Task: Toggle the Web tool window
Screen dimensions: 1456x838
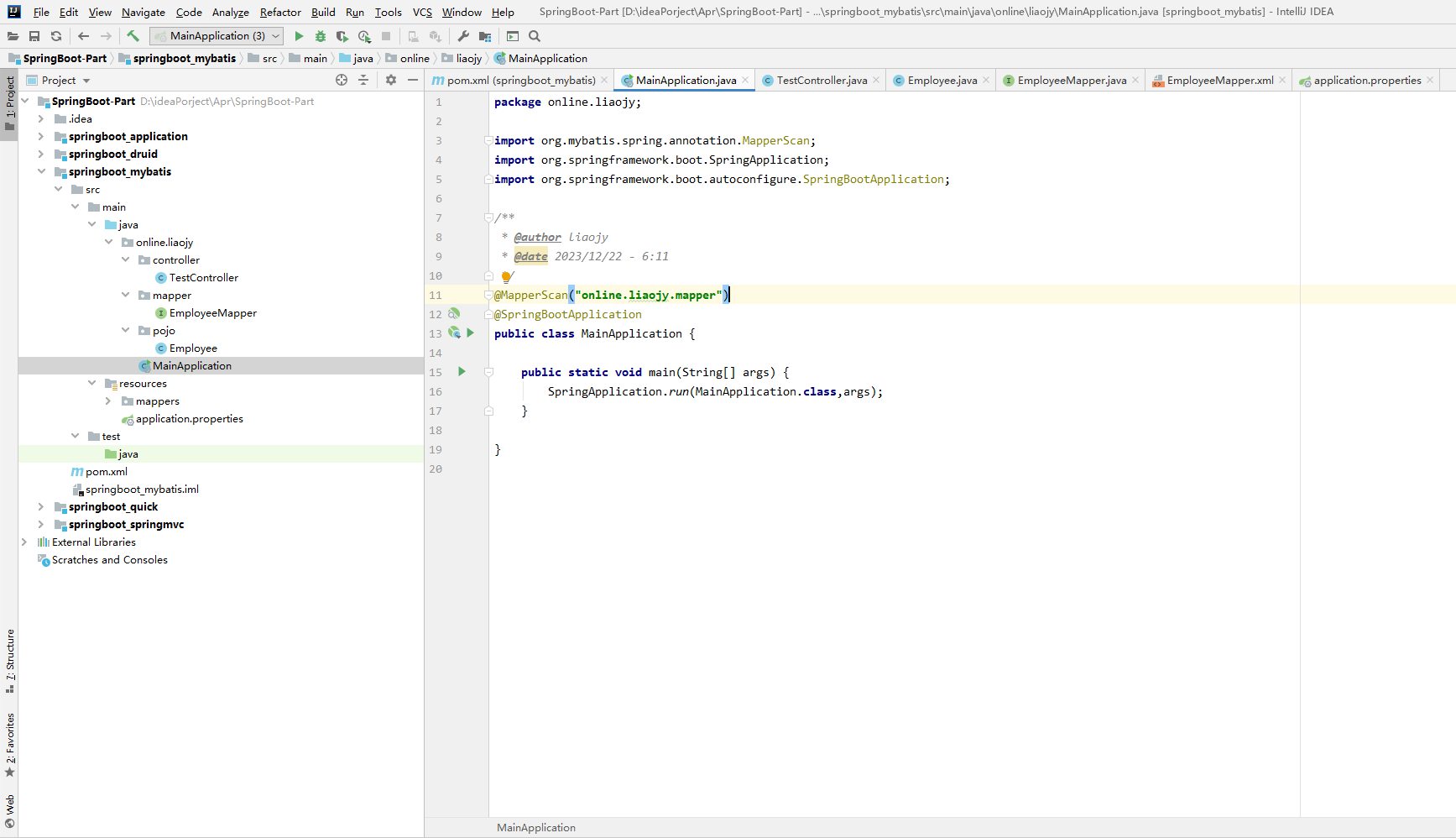Action: (9, 811)
